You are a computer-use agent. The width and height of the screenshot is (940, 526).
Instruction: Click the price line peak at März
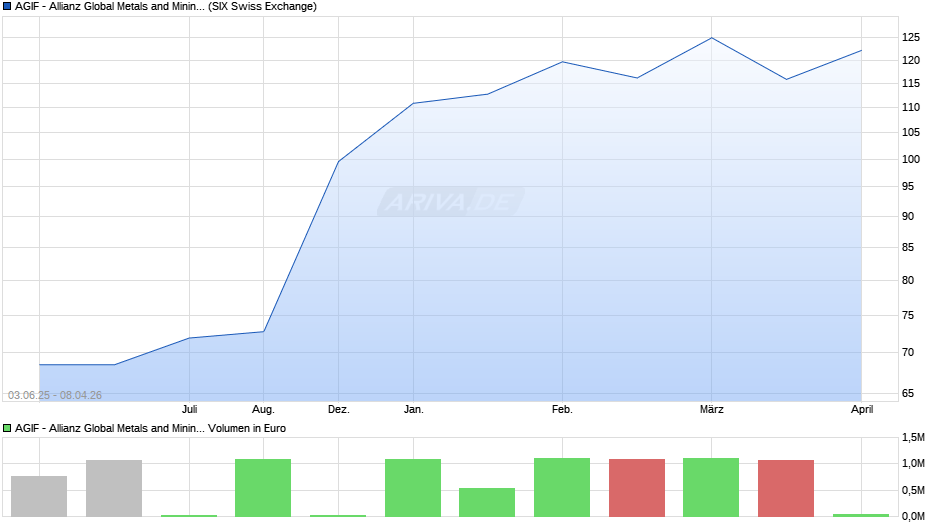tap(712, 38)
